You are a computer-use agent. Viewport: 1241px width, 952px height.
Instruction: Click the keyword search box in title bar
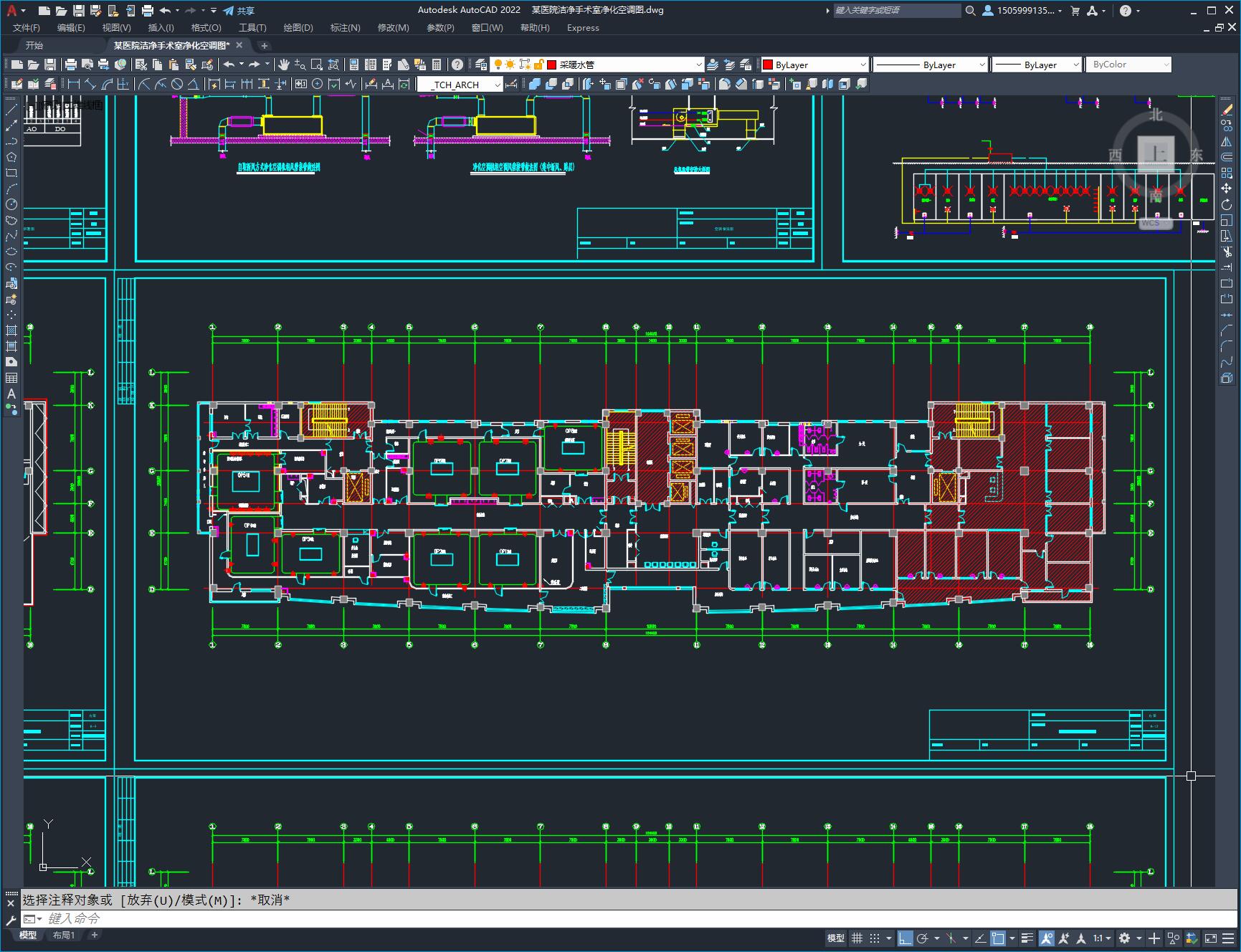click(x=896, y=11)
